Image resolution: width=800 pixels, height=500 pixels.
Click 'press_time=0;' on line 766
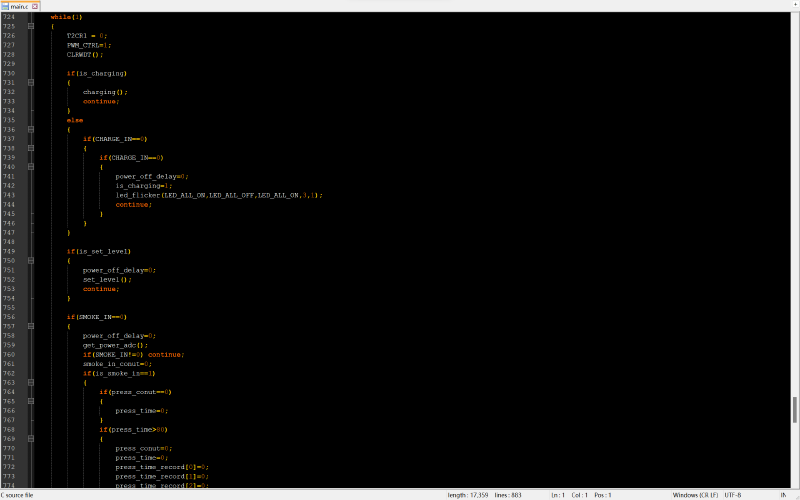click(142, 411)
